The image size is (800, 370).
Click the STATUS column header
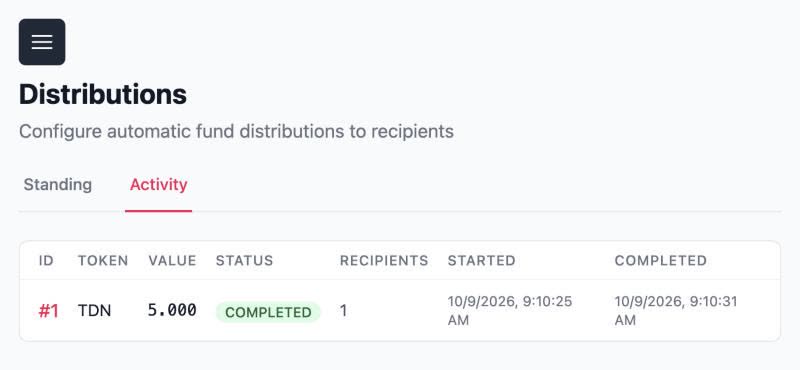[x=244, y=260]
